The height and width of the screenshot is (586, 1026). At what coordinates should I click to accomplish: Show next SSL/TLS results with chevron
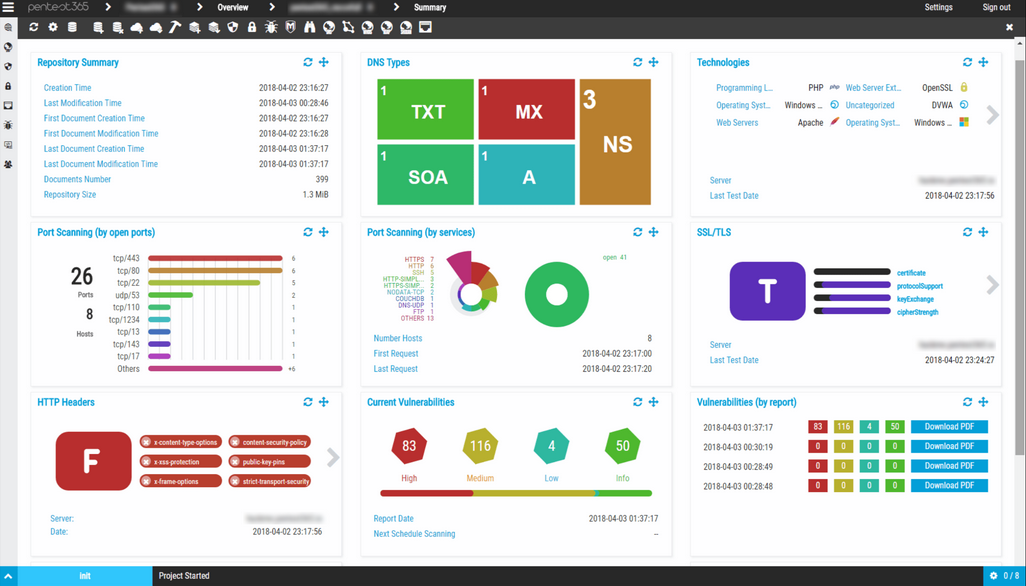tap(992, 285)
